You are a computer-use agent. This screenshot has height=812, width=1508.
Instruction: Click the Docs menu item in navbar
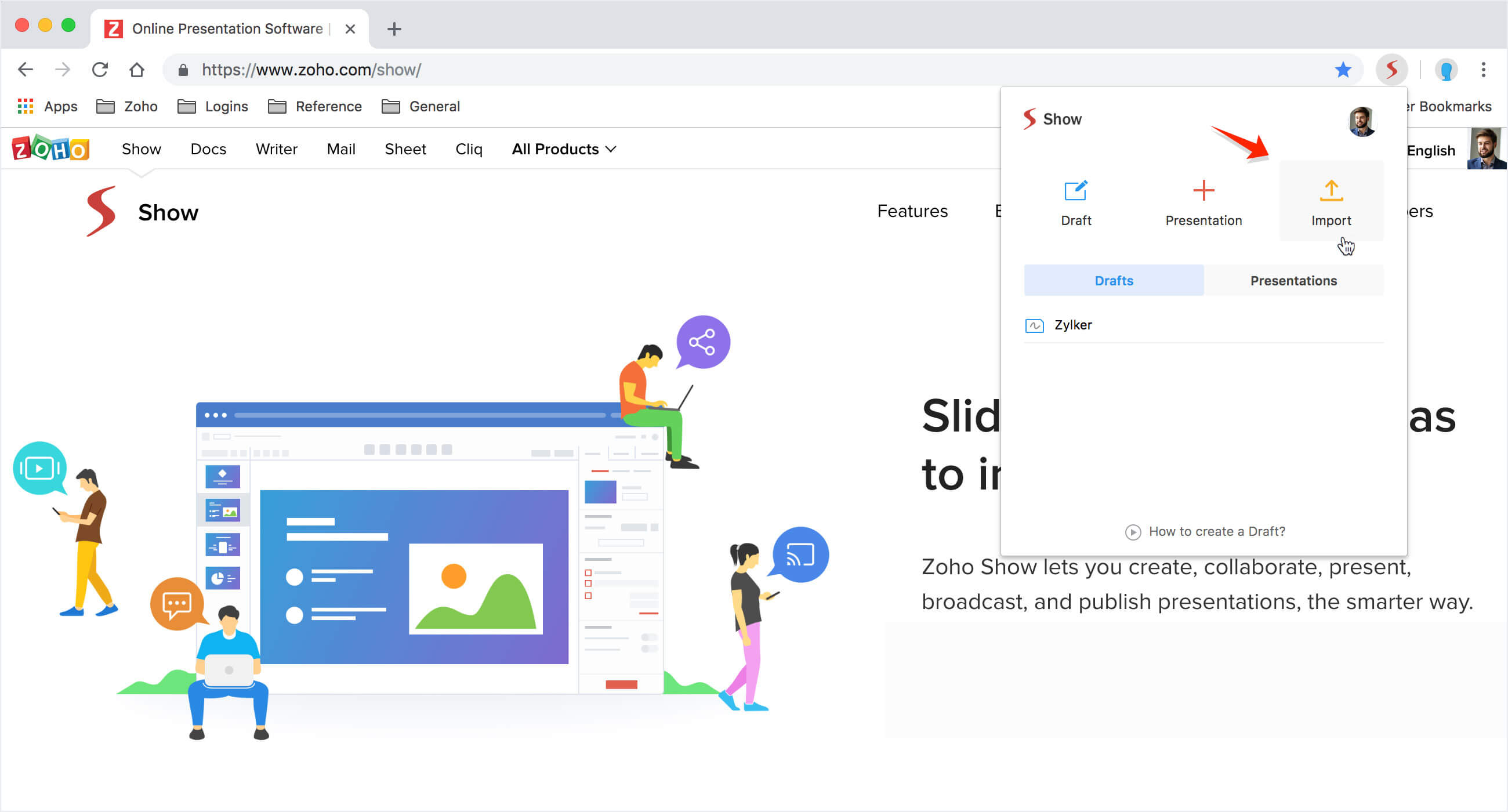[207, 149]
